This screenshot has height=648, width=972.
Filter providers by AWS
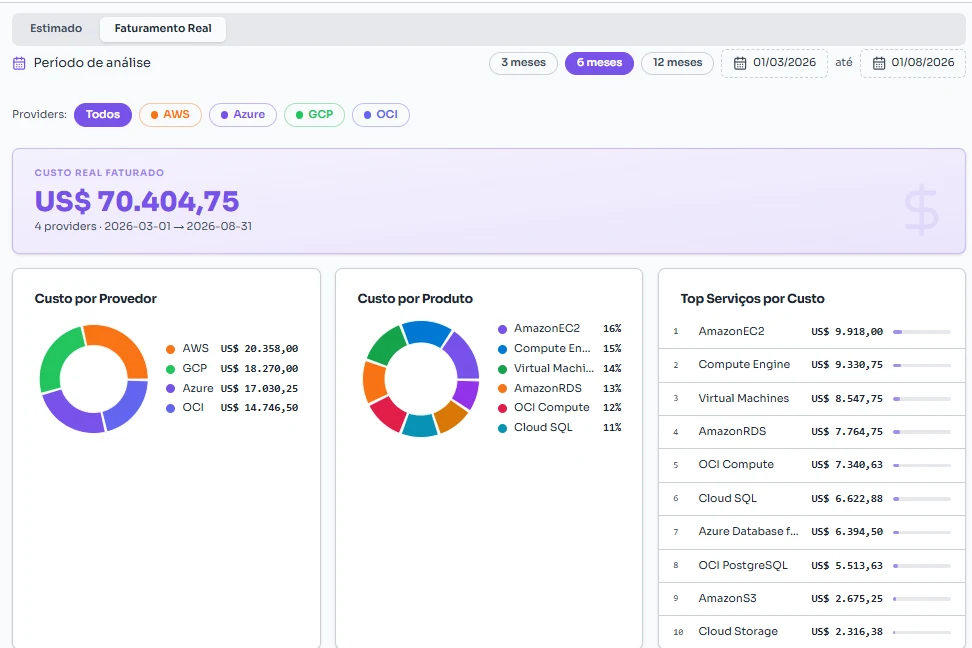(x=170, y=115)
